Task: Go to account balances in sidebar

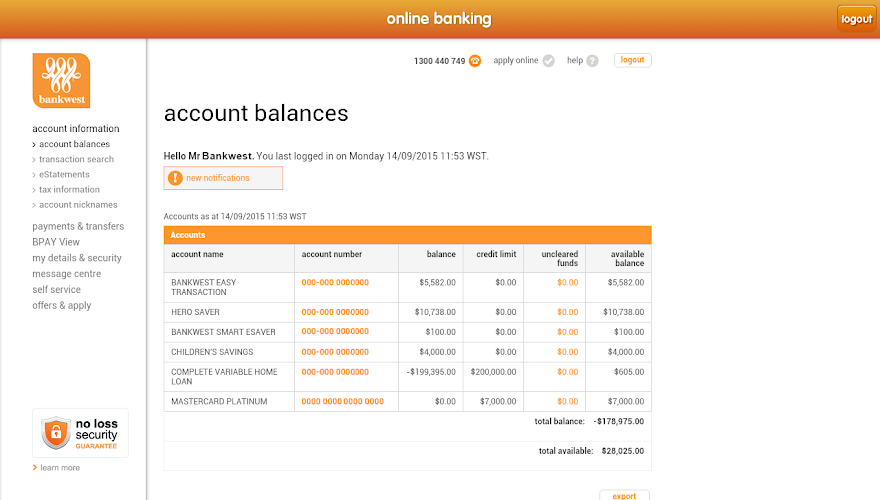Action: [x=74, y=144]
